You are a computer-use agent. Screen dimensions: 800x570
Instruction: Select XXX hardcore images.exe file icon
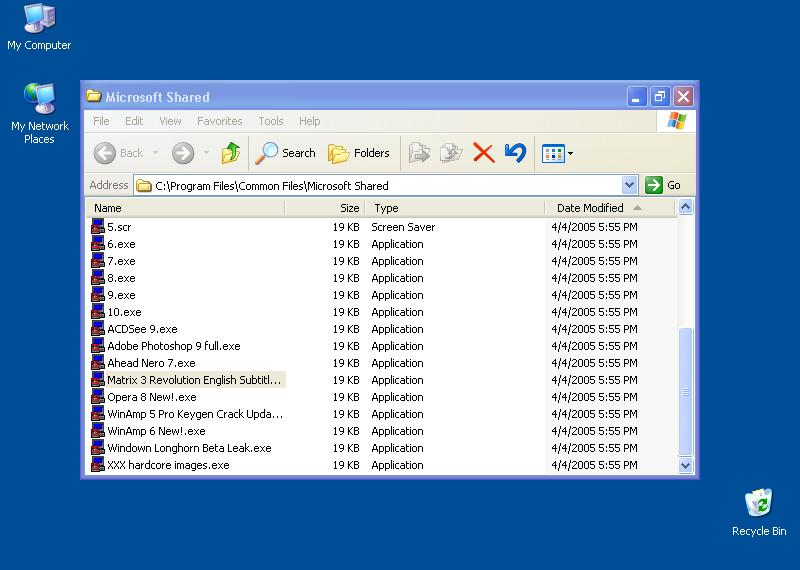coord(98,465)
